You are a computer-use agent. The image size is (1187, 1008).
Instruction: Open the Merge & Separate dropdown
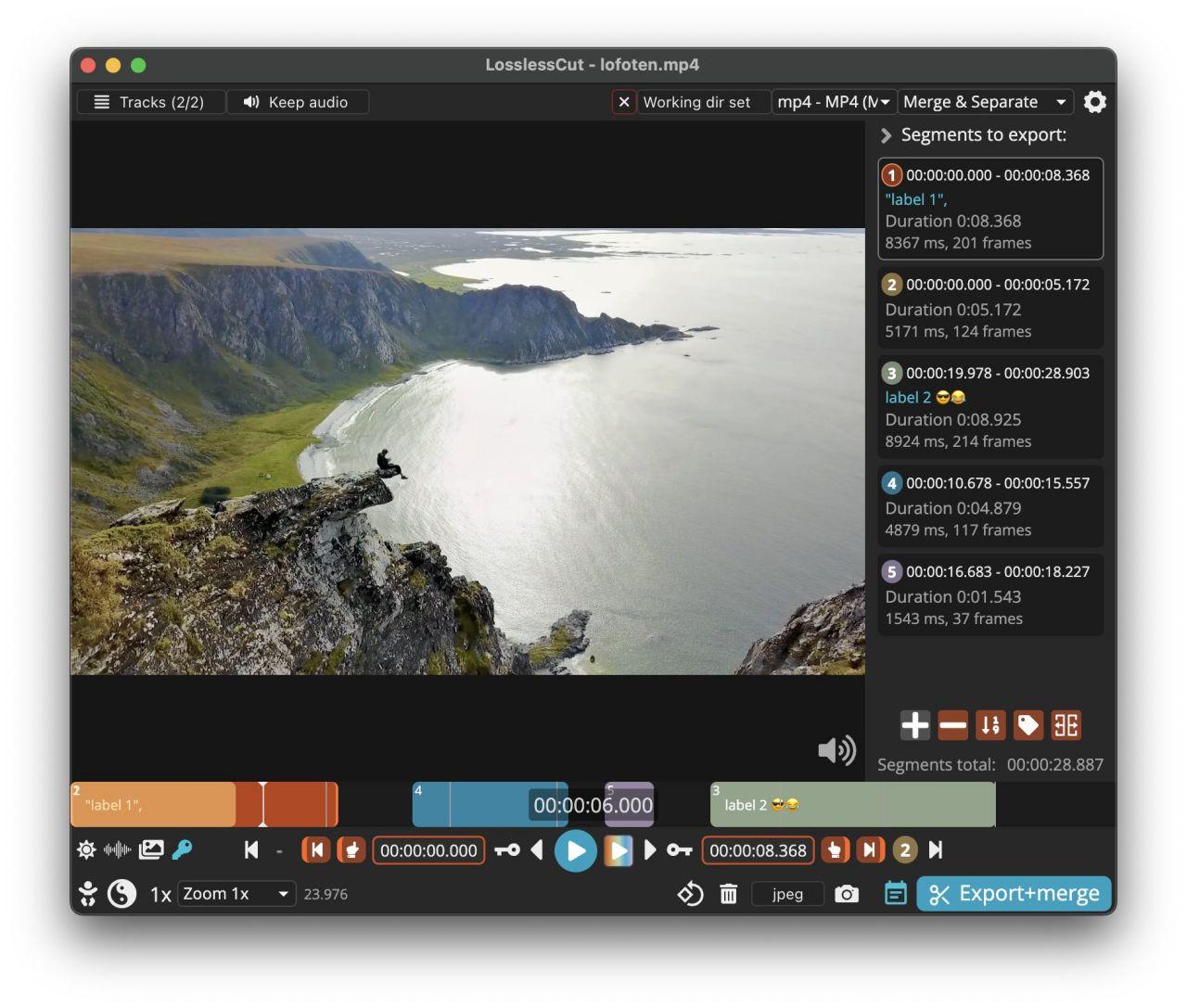coord(985,102)
